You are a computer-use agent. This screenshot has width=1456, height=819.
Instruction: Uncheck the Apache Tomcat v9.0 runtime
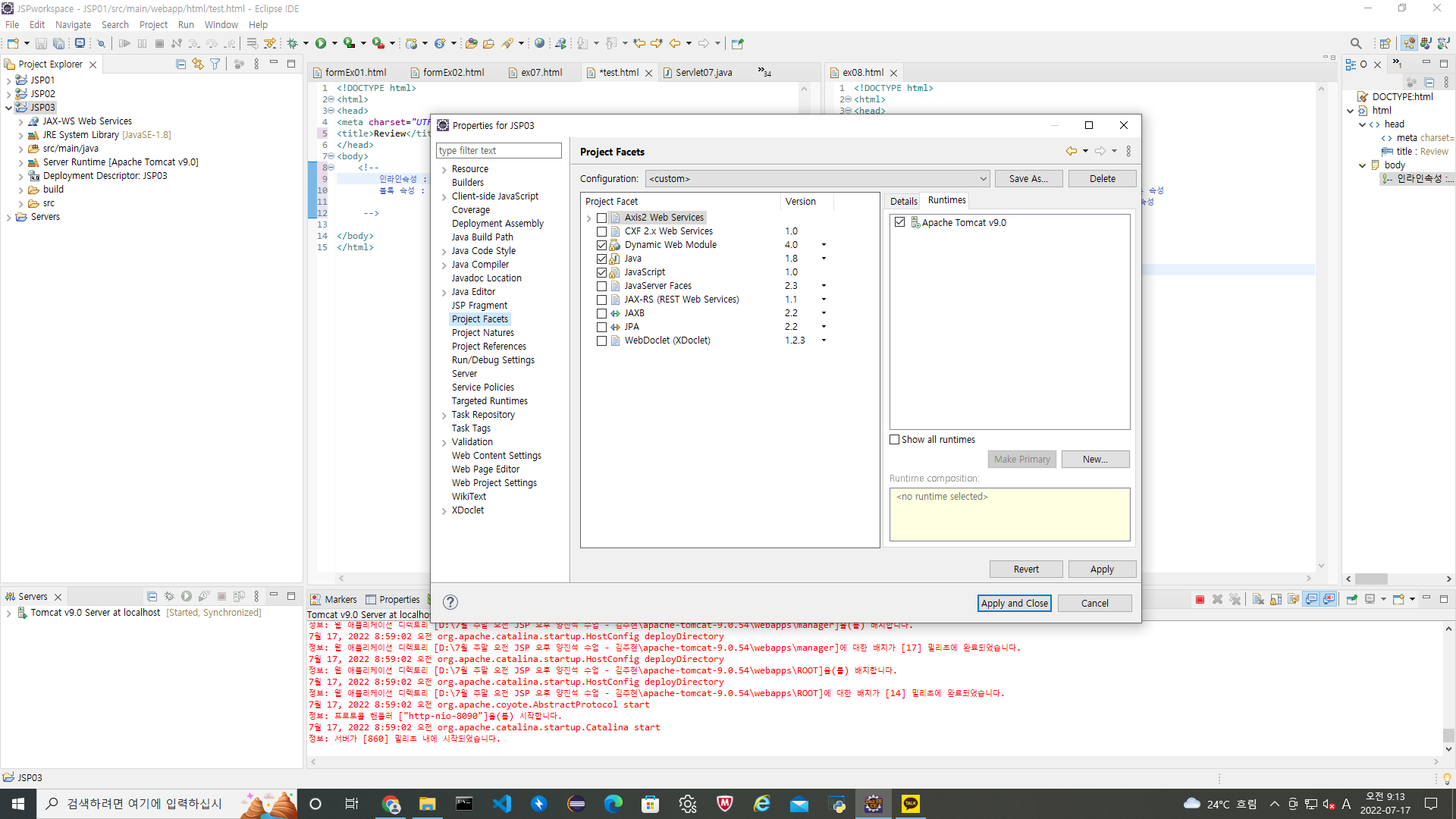click(899, 222)
